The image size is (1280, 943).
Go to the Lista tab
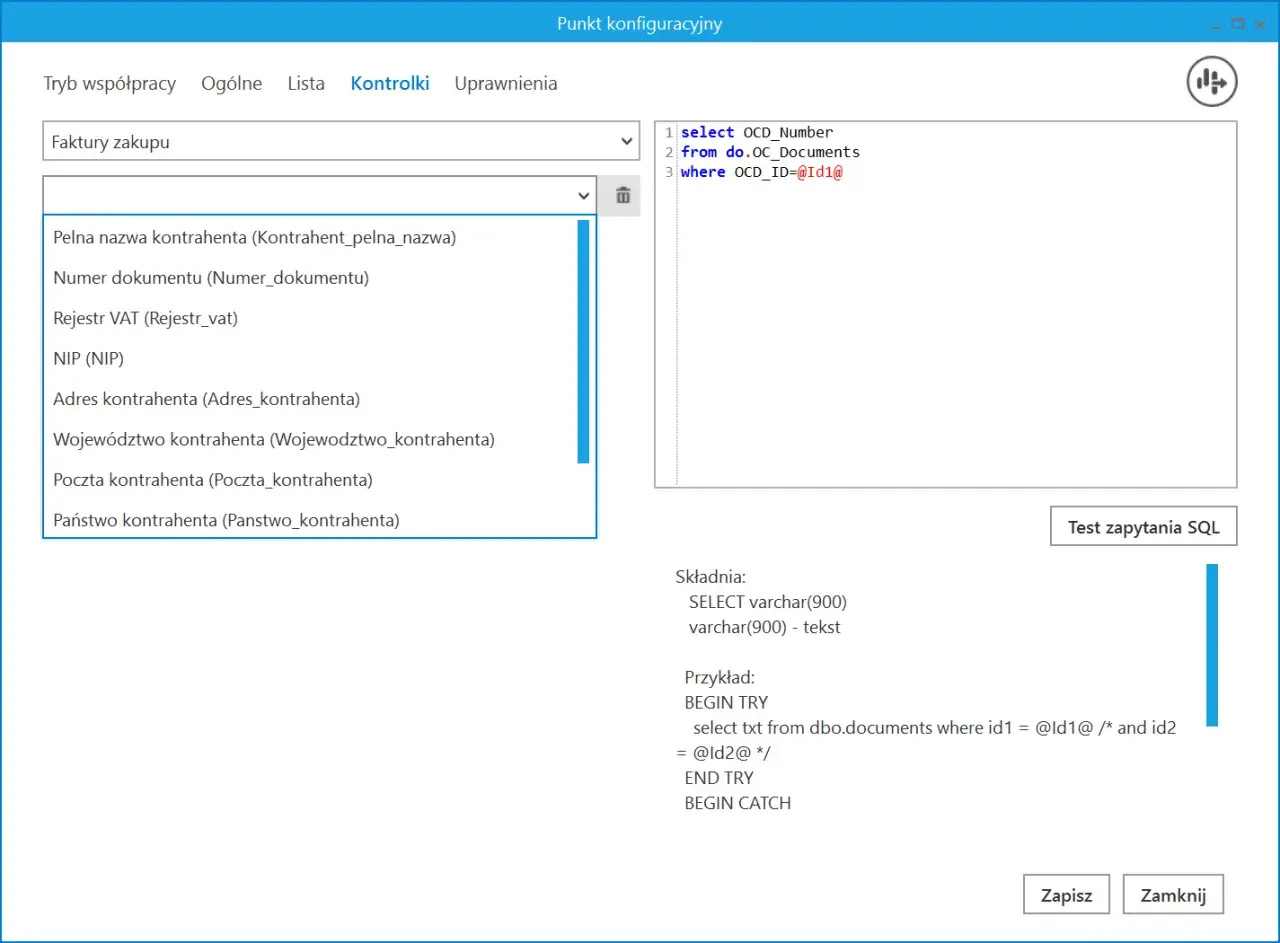point(306,83)
